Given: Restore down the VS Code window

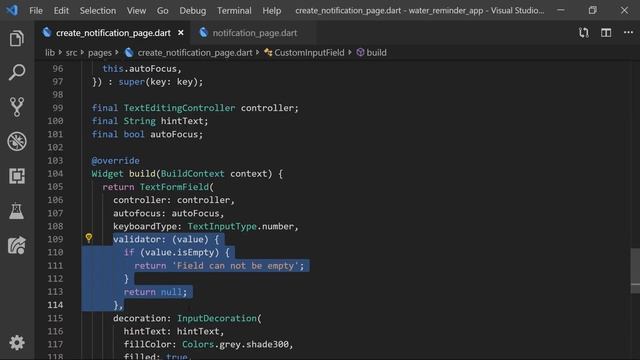Looking at the screenshot, I should tap(592, 10).
